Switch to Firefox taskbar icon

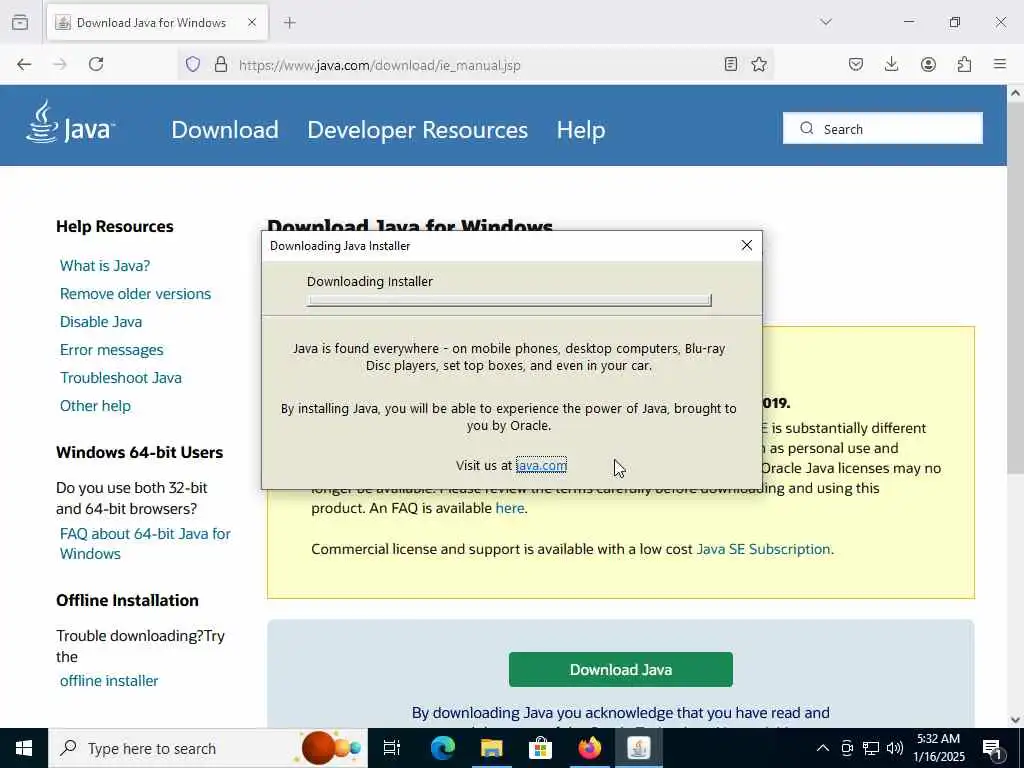(x=589, y=748)
